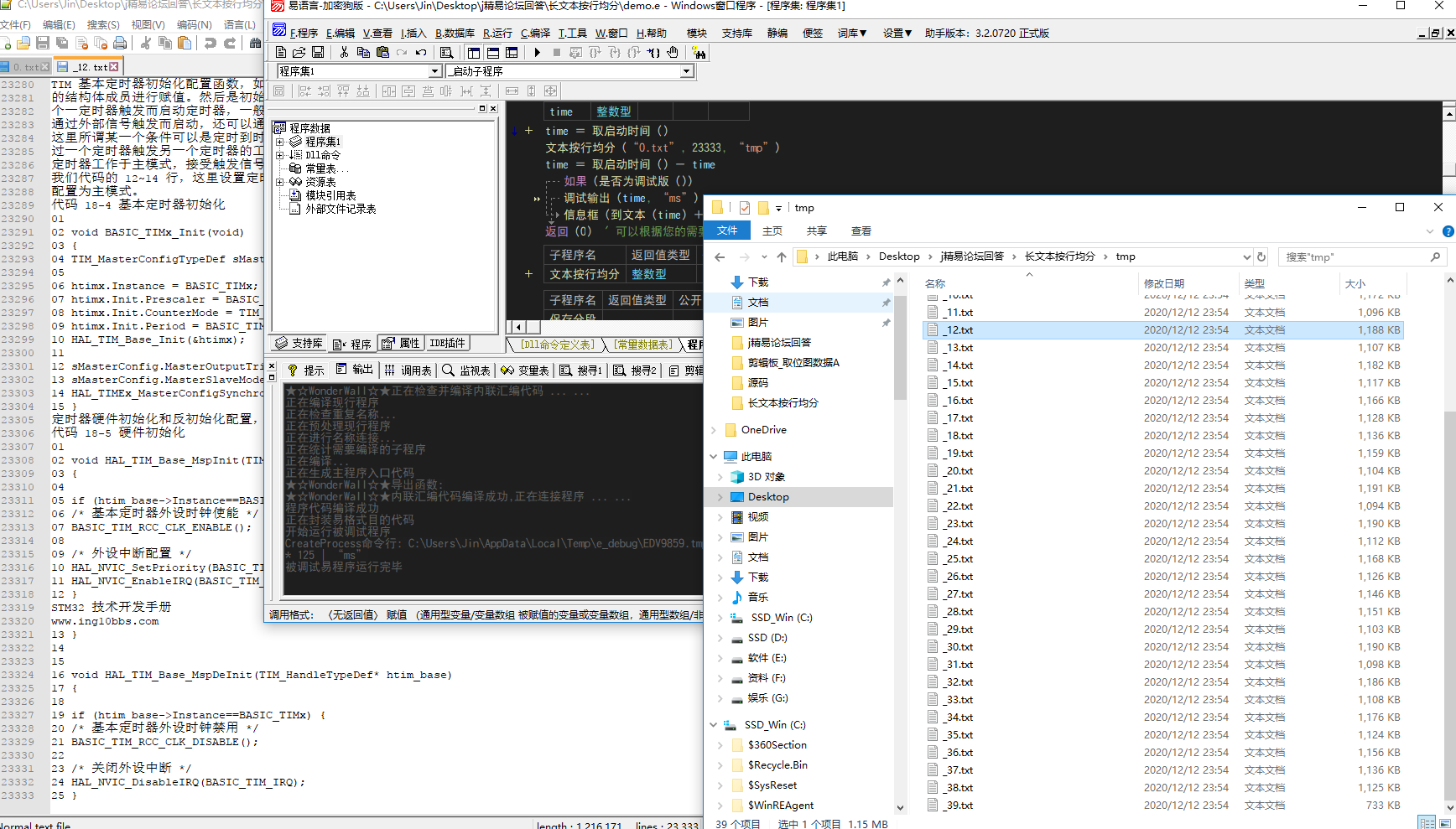Switch Explorer to large icons view toggle

[x=1445, y=823]
